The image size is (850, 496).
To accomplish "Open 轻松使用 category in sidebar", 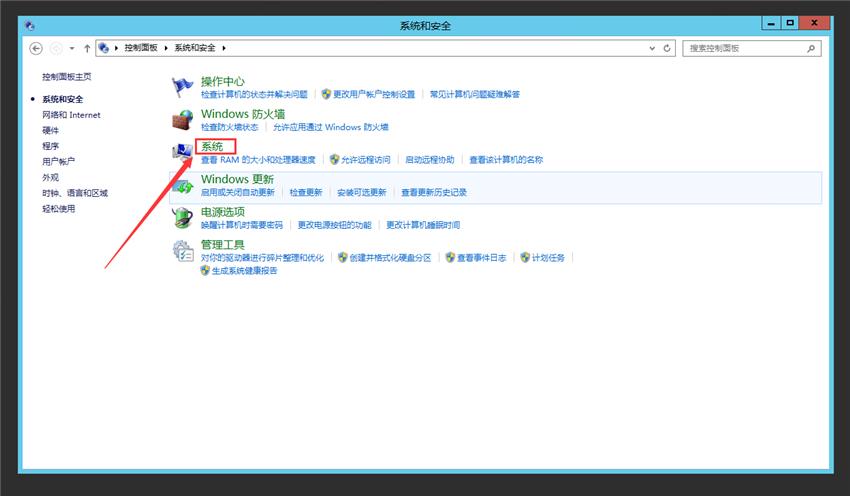I will pos(59,209).
